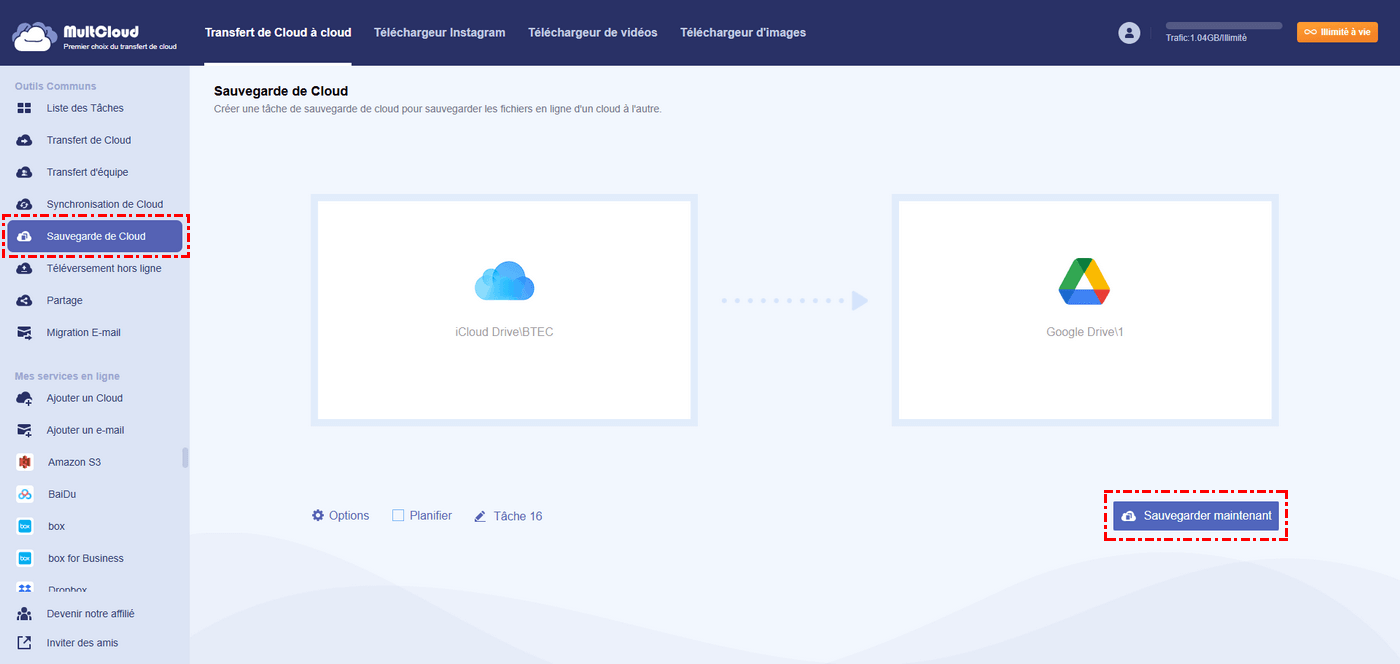Click the box for Business icon
Screen dimensions: 1400x664
pos(25,558)
